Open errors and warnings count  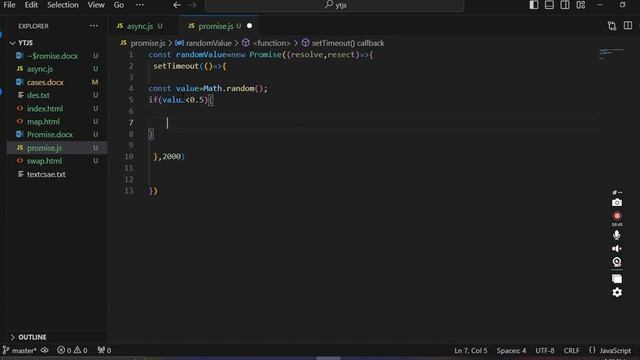(72, 350)
